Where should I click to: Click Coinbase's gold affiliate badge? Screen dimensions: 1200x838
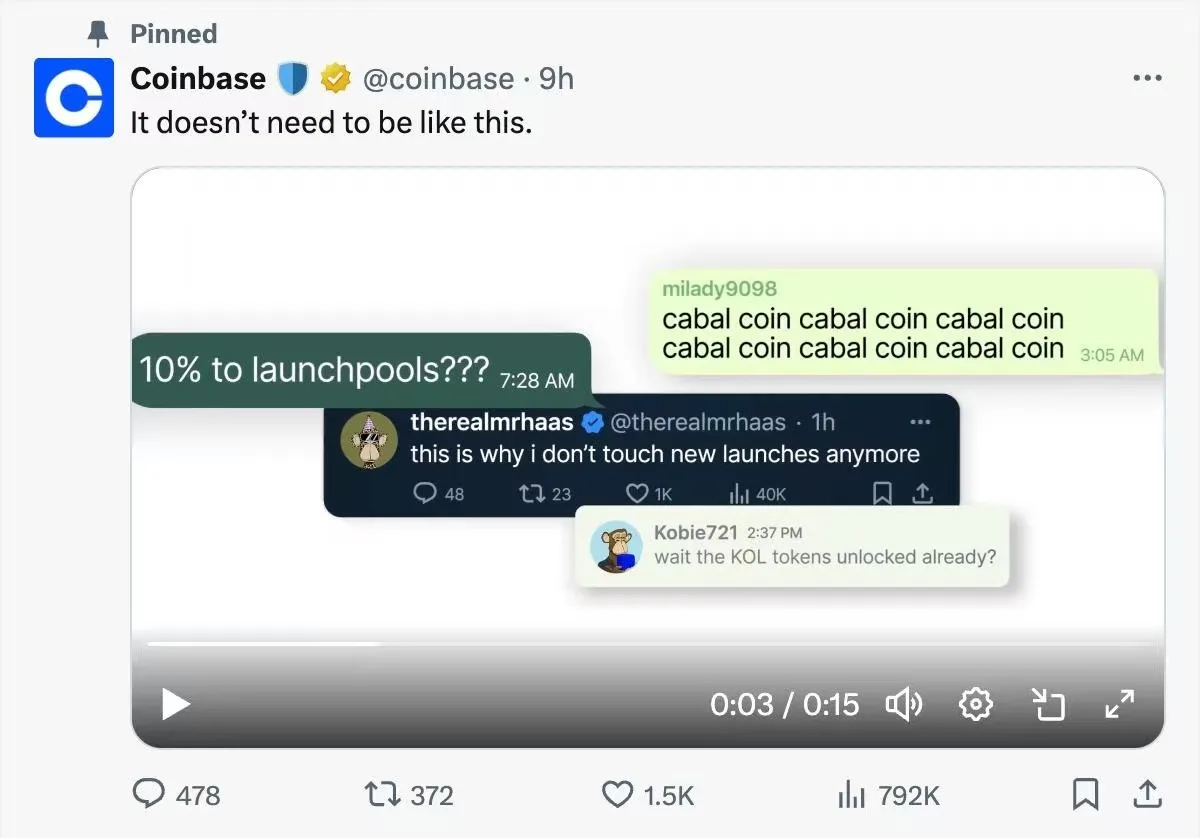(x=335, y=77)
